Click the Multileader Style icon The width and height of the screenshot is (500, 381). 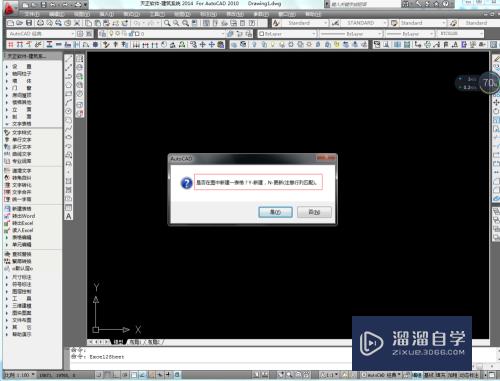[453, 23]
